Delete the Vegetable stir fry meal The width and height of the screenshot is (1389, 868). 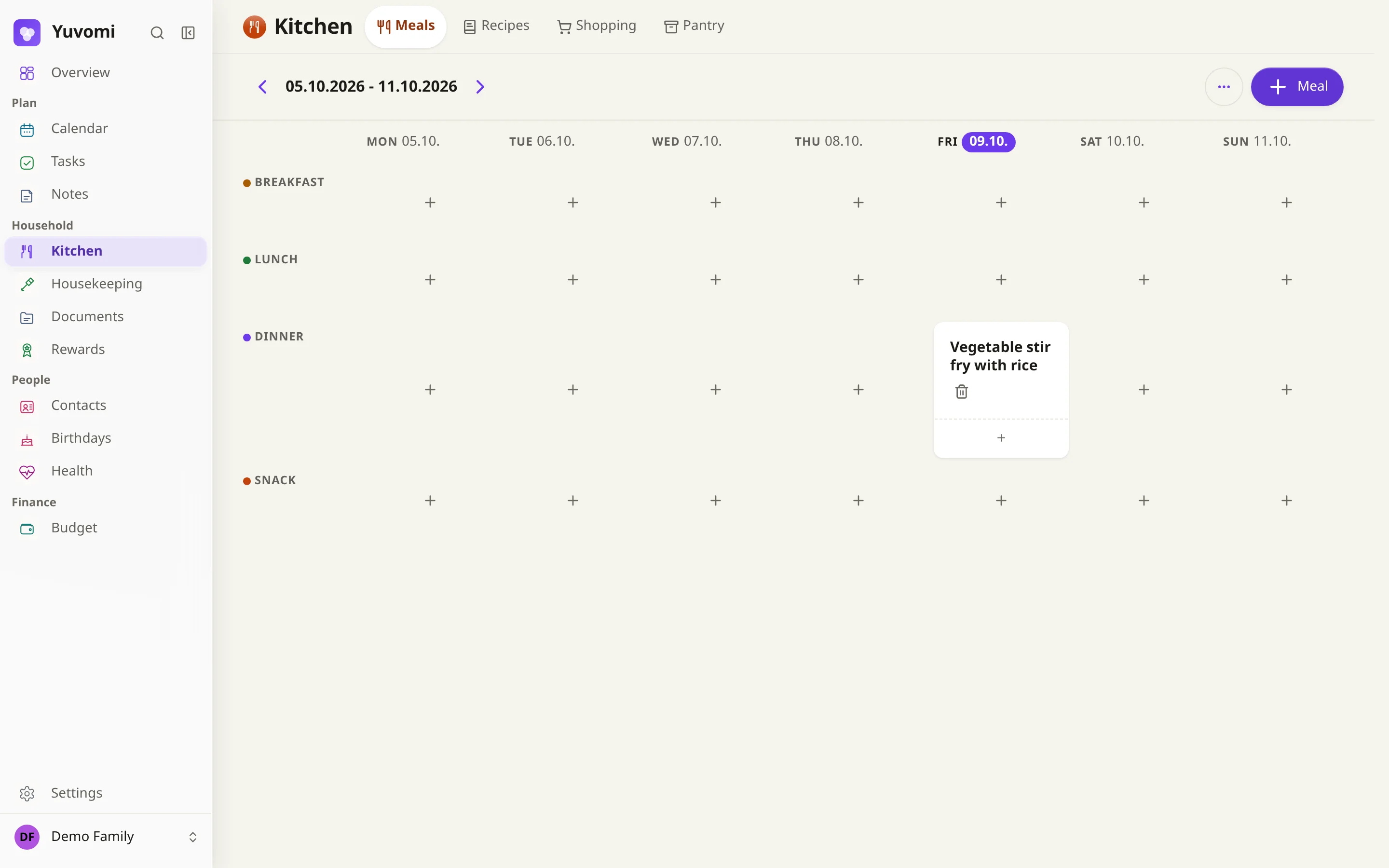961,392
